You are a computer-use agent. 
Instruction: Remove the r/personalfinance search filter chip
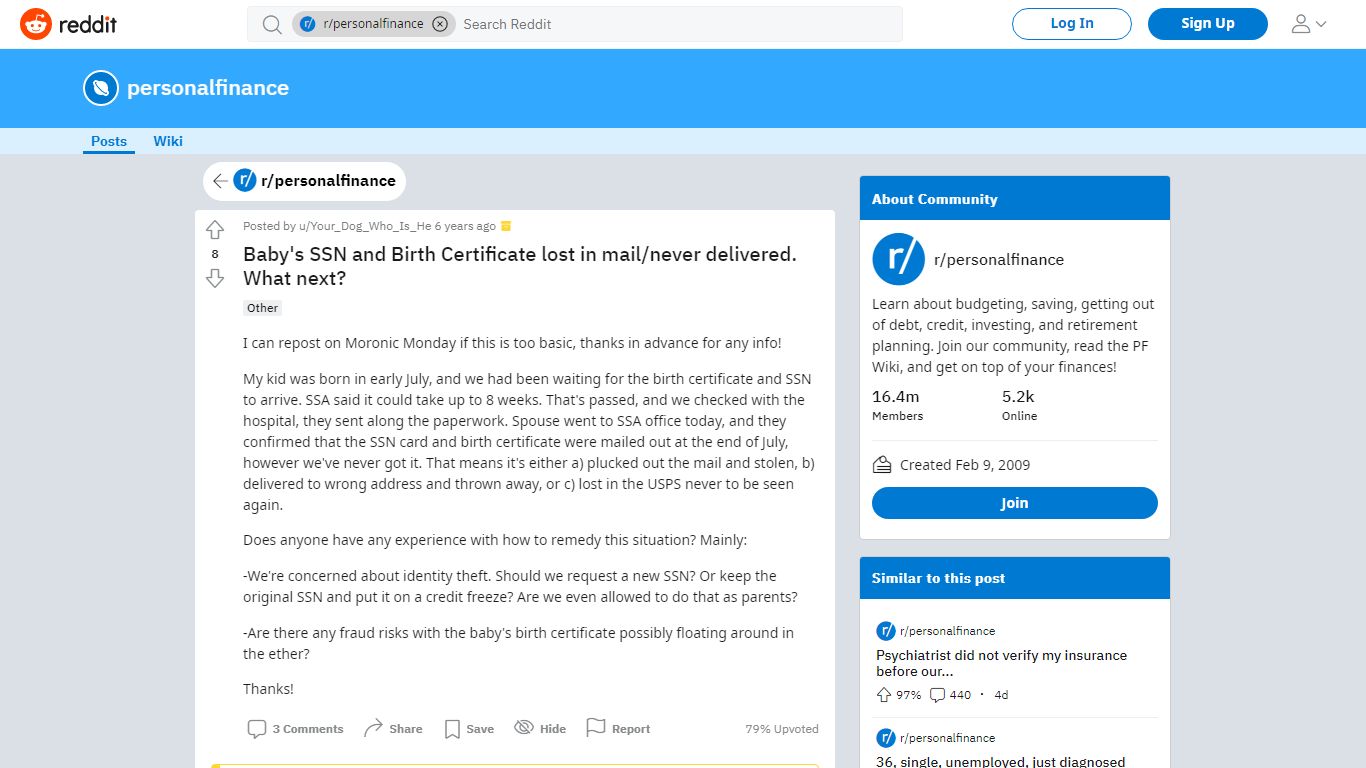coord(440,24)
